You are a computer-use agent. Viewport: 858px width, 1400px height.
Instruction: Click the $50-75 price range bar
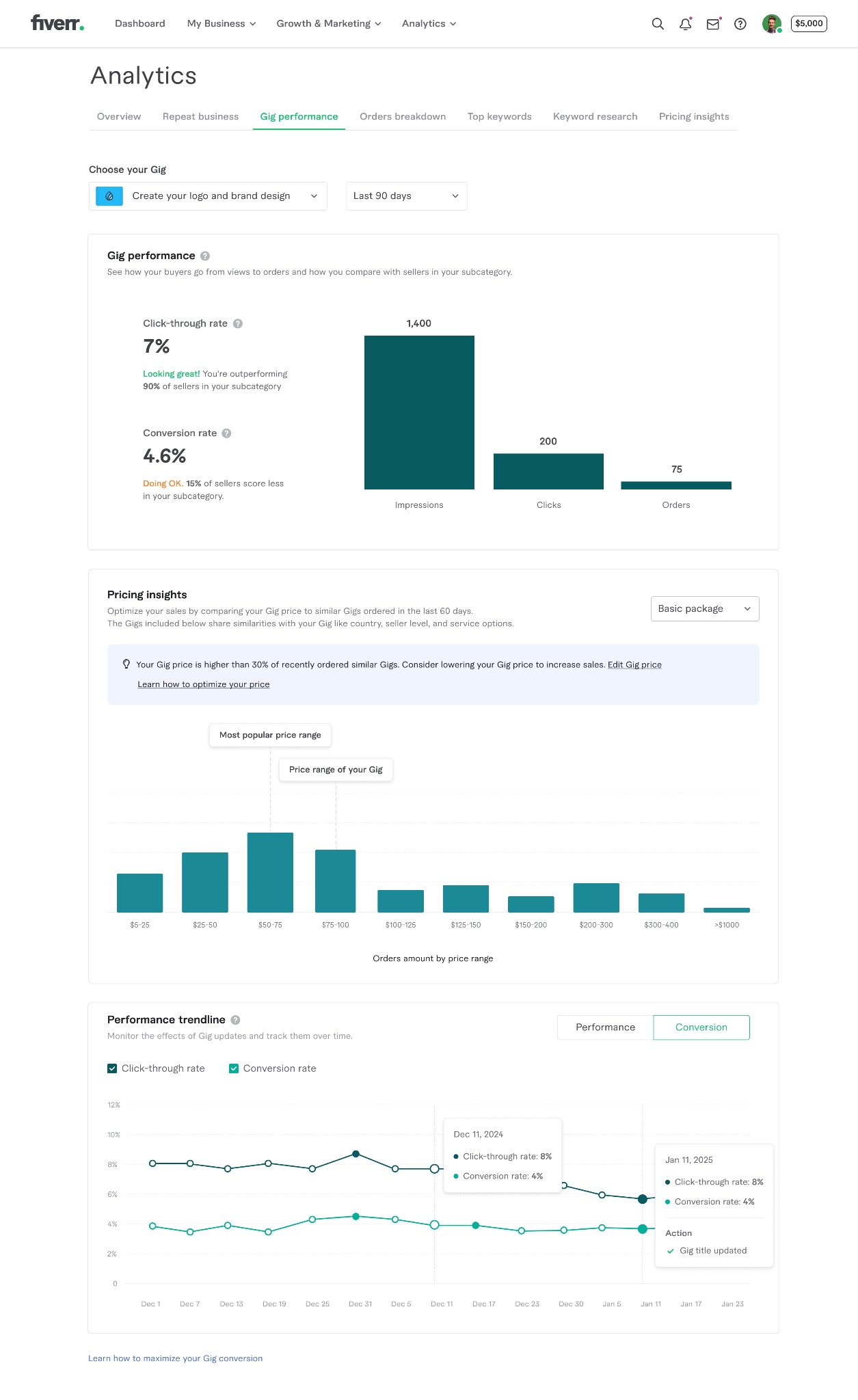point(270,872)
